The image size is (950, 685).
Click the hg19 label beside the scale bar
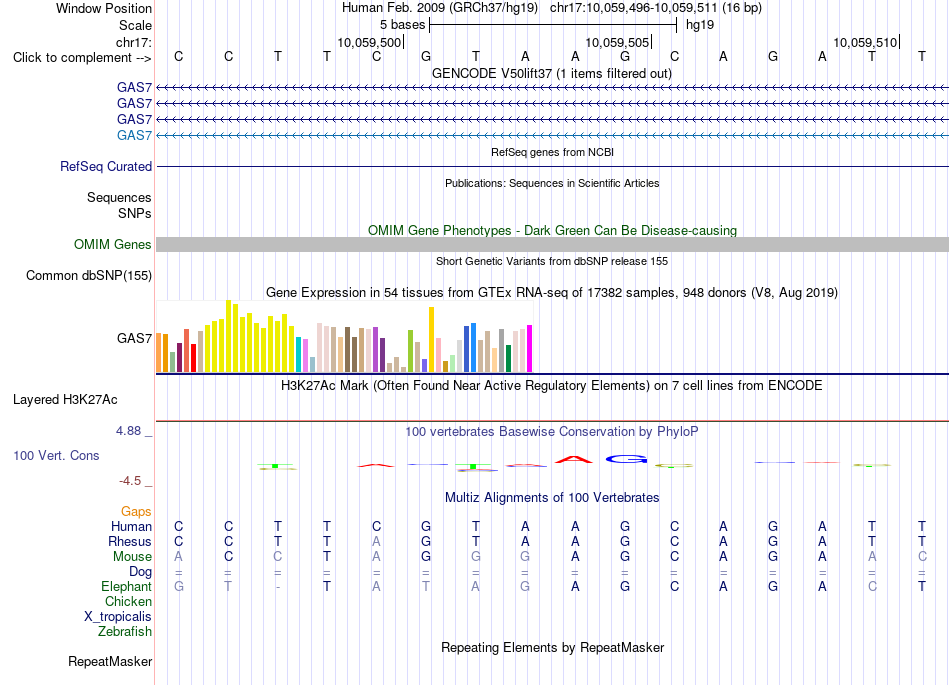(x=700, y=25)
